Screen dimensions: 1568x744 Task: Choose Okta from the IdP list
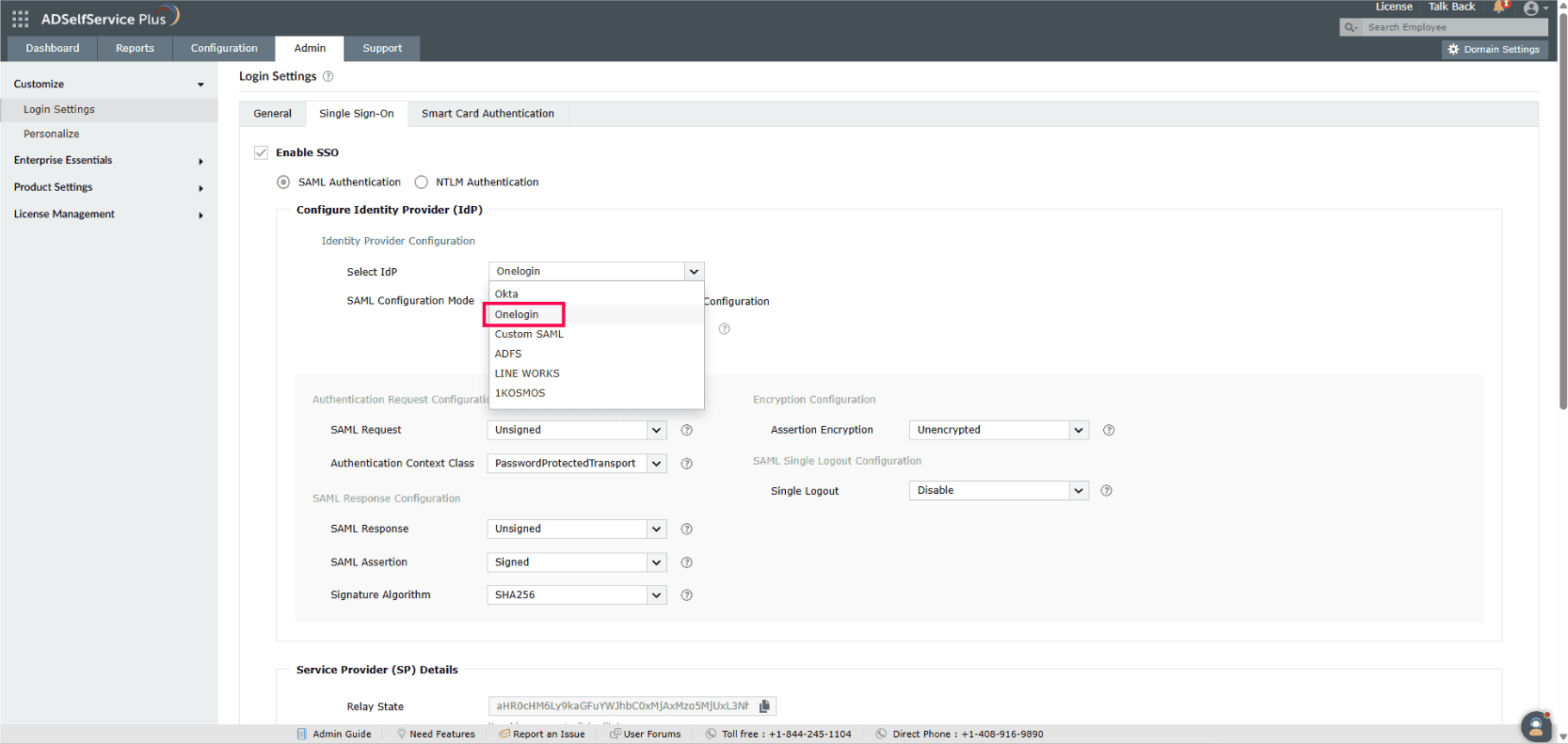[x=596, y=294]
